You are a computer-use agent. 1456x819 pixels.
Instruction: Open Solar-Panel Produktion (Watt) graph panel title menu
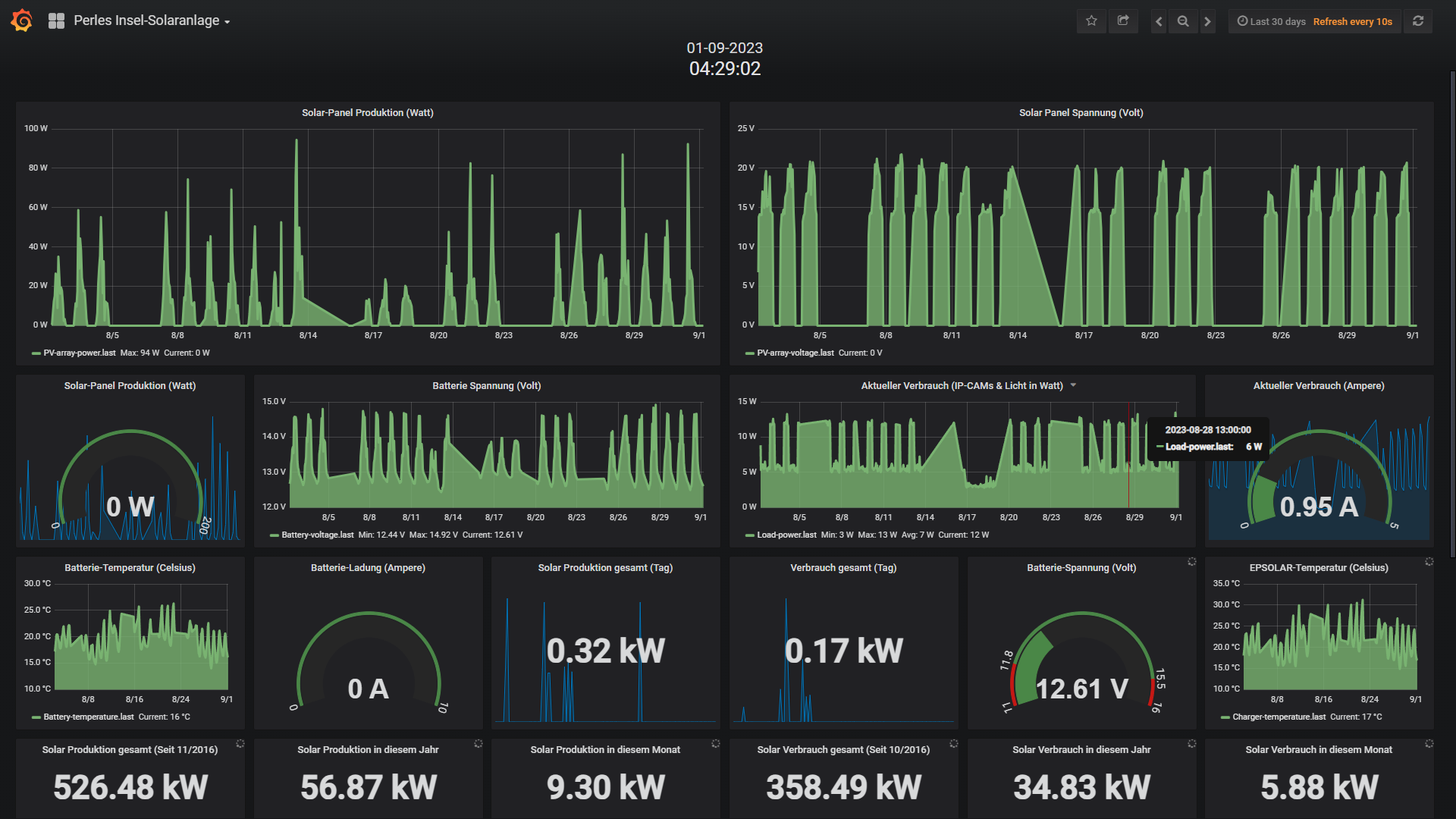pos(368,112)
